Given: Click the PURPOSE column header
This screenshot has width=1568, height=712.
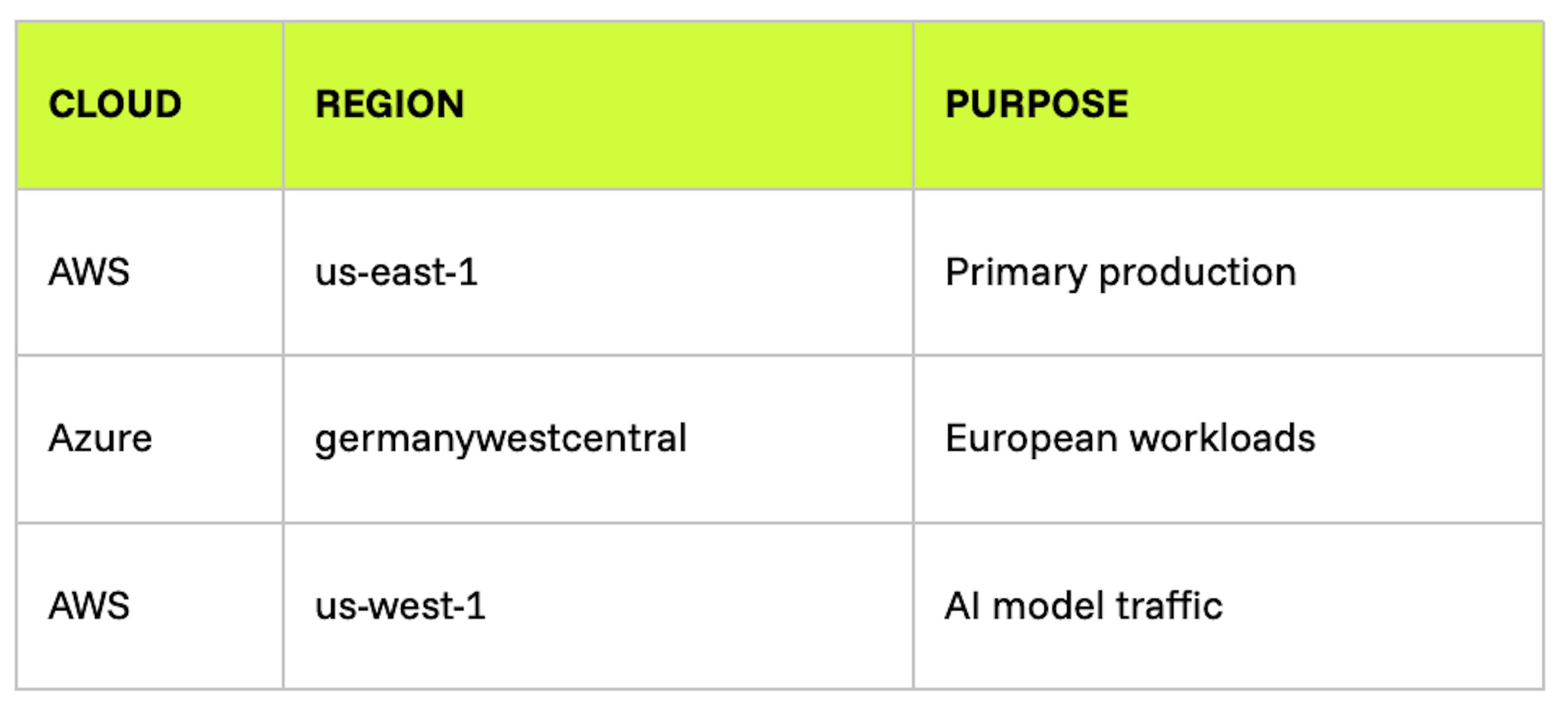Looking at the screenshot, I should click(x=1036, y=104).
